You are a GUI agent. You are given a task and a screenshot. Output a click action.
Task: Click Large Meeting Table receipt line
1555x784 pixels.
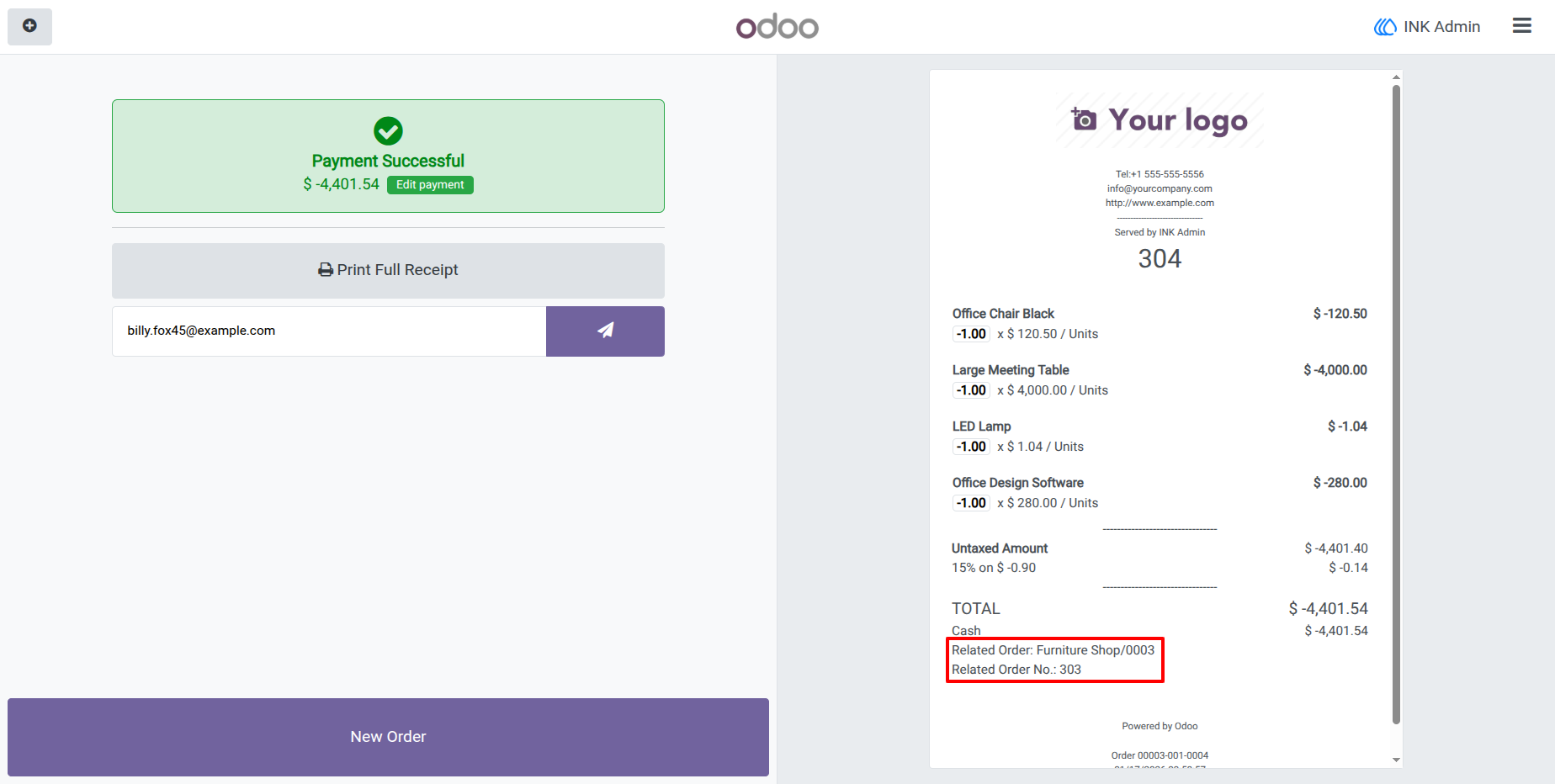tap(1160, 379)
